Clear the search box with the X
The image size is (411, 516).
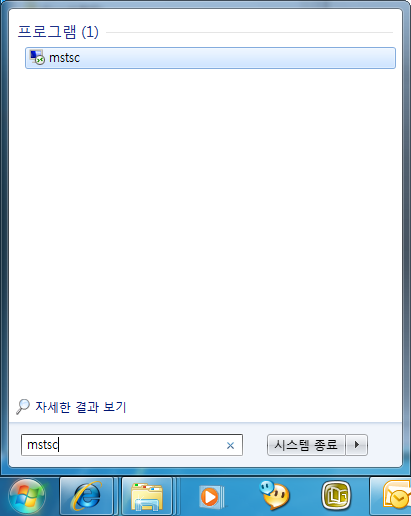230,445
